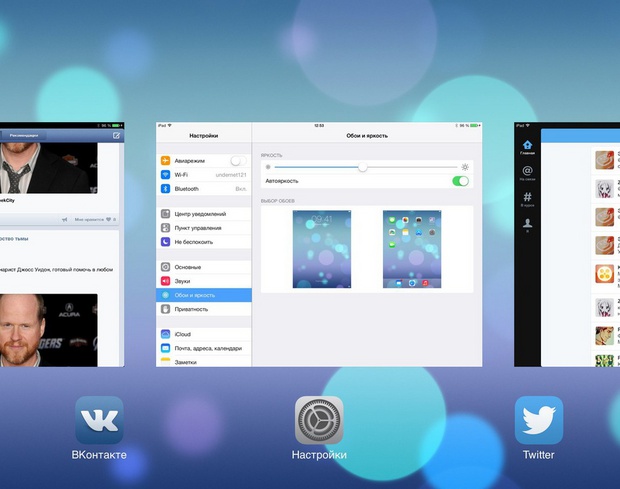Image resolution: width=620 pixels, height=489 pixels.
Task: Open the Settings gear app icon
Action: pos(319,420)
